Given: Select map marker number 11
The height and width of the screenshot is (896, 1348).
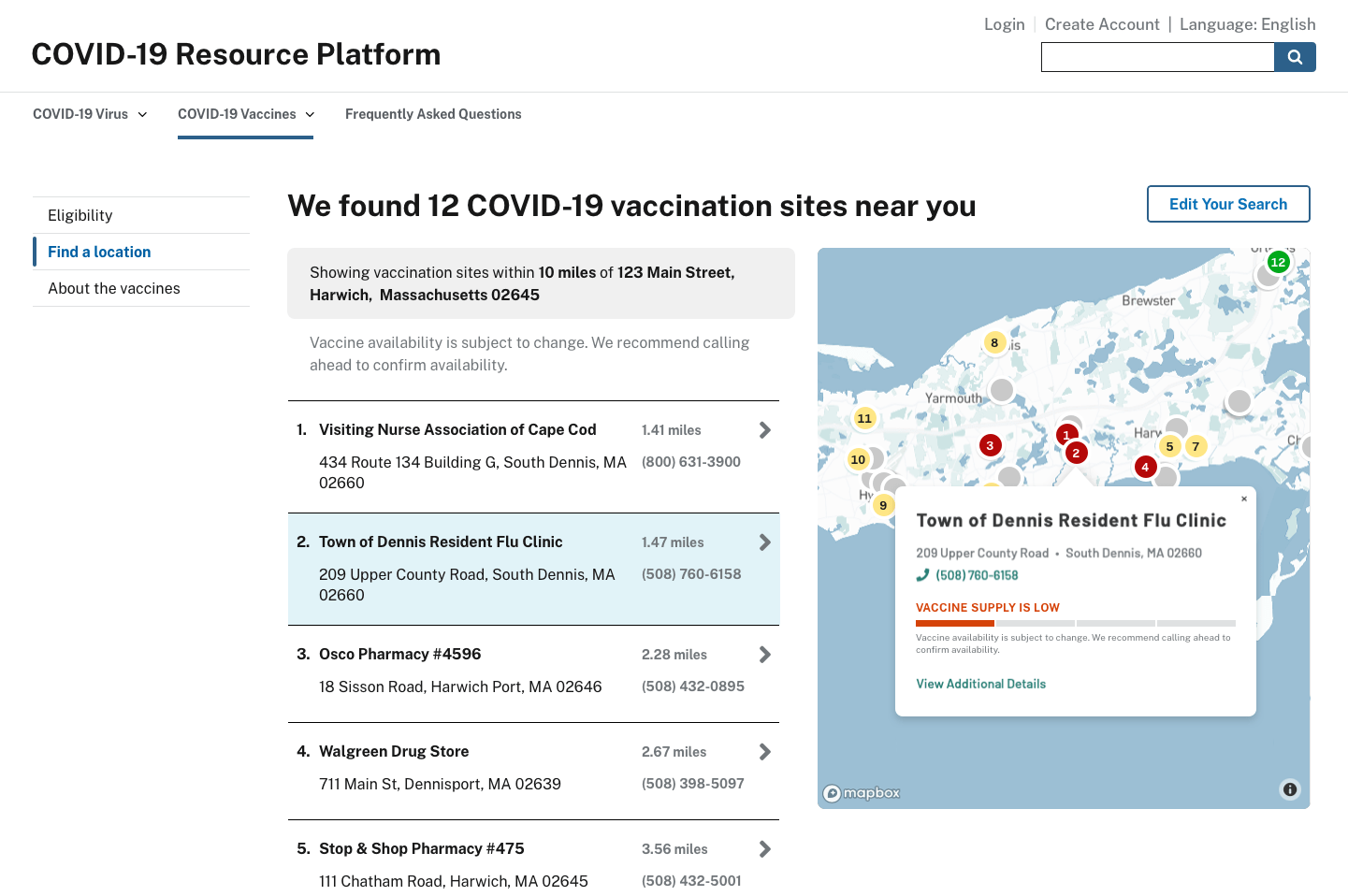Looking at the screenshot, I should coord(864,418).
